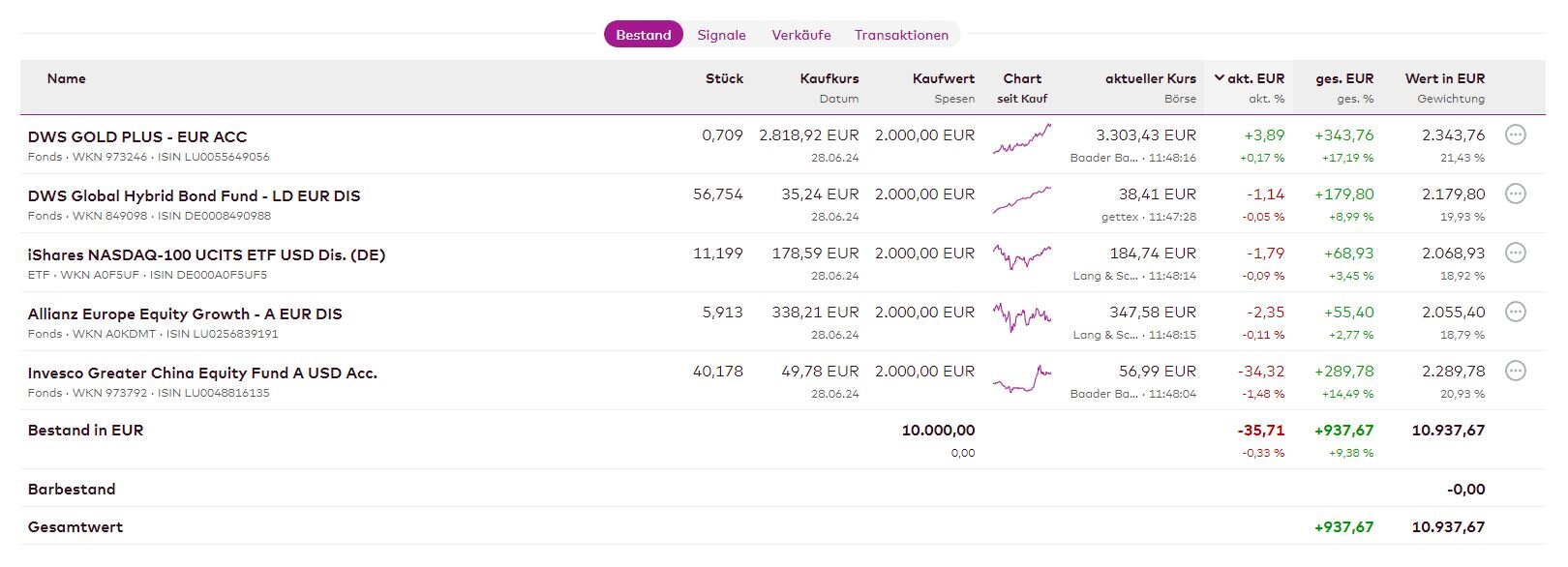Sort by Wert in EUR column
The width and height of the screenshot is (1568, 567).
point(1444,79)
